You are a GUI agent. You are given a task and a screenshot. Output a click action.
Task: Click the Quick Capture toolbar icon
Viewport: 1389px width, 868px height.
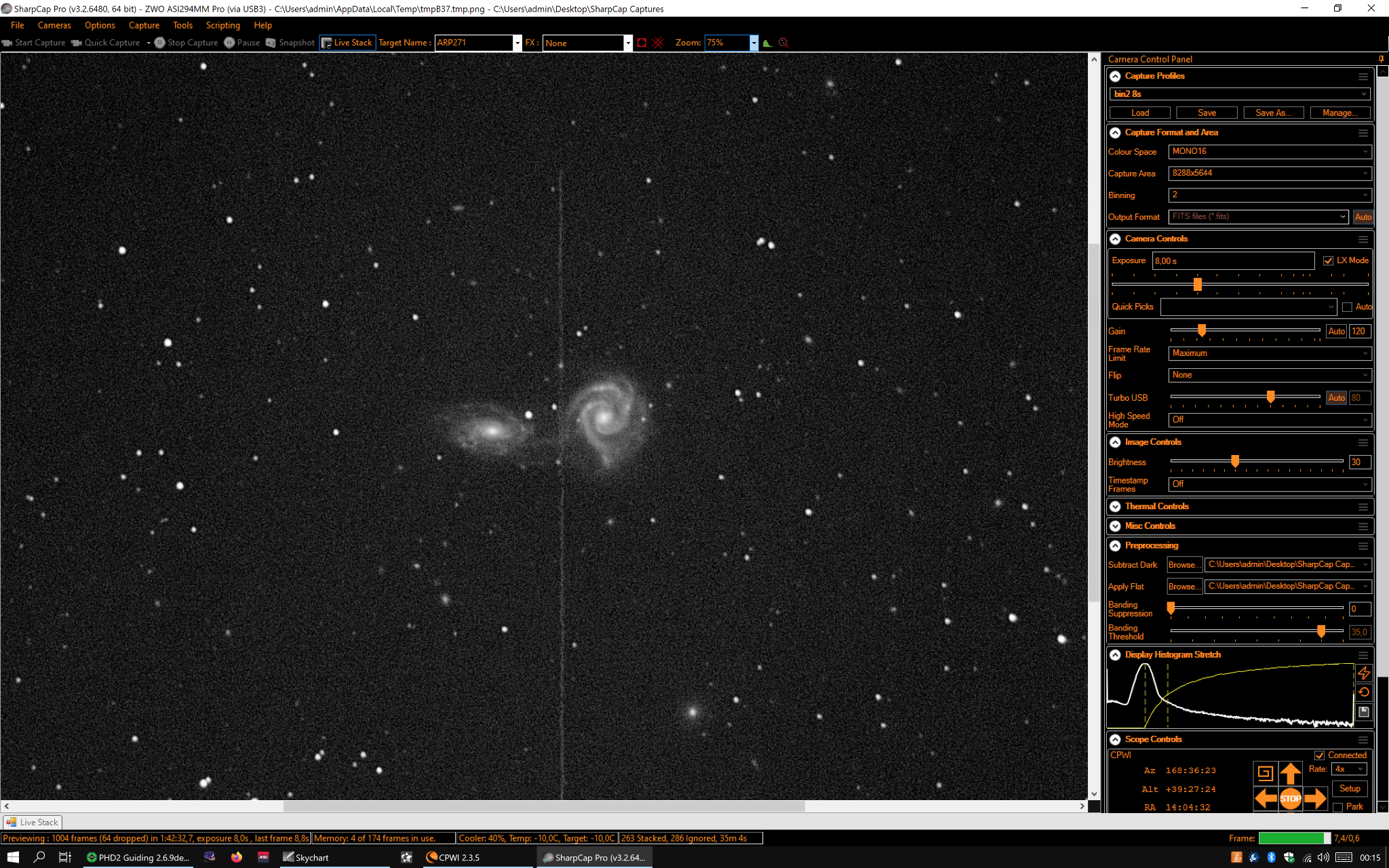click(77, 43)
